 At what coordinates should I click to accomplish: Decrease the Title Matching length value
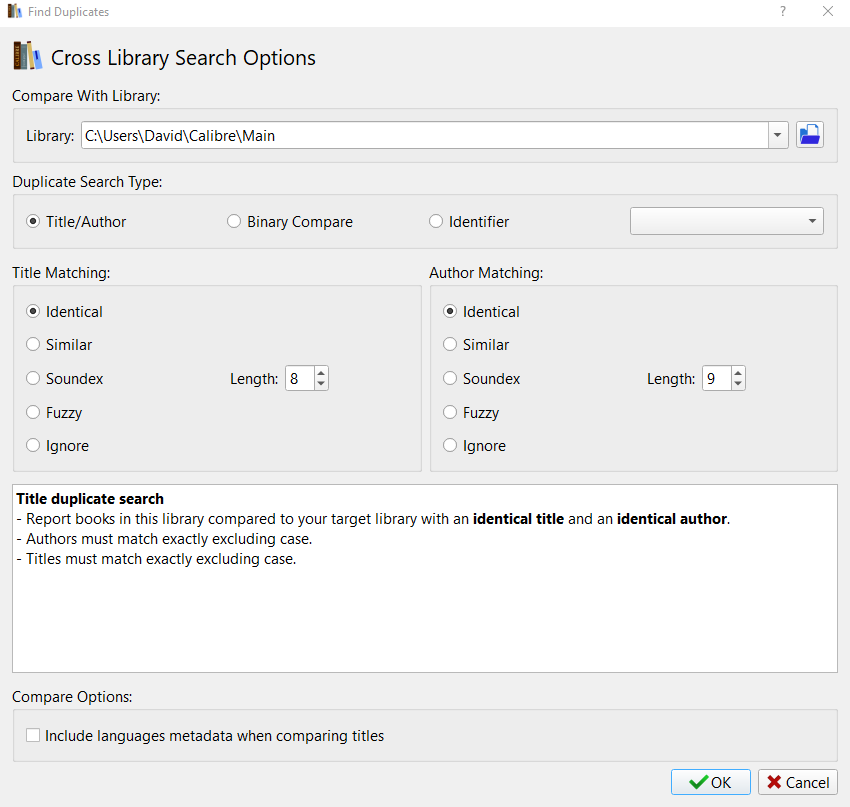(x=321, y=384)
